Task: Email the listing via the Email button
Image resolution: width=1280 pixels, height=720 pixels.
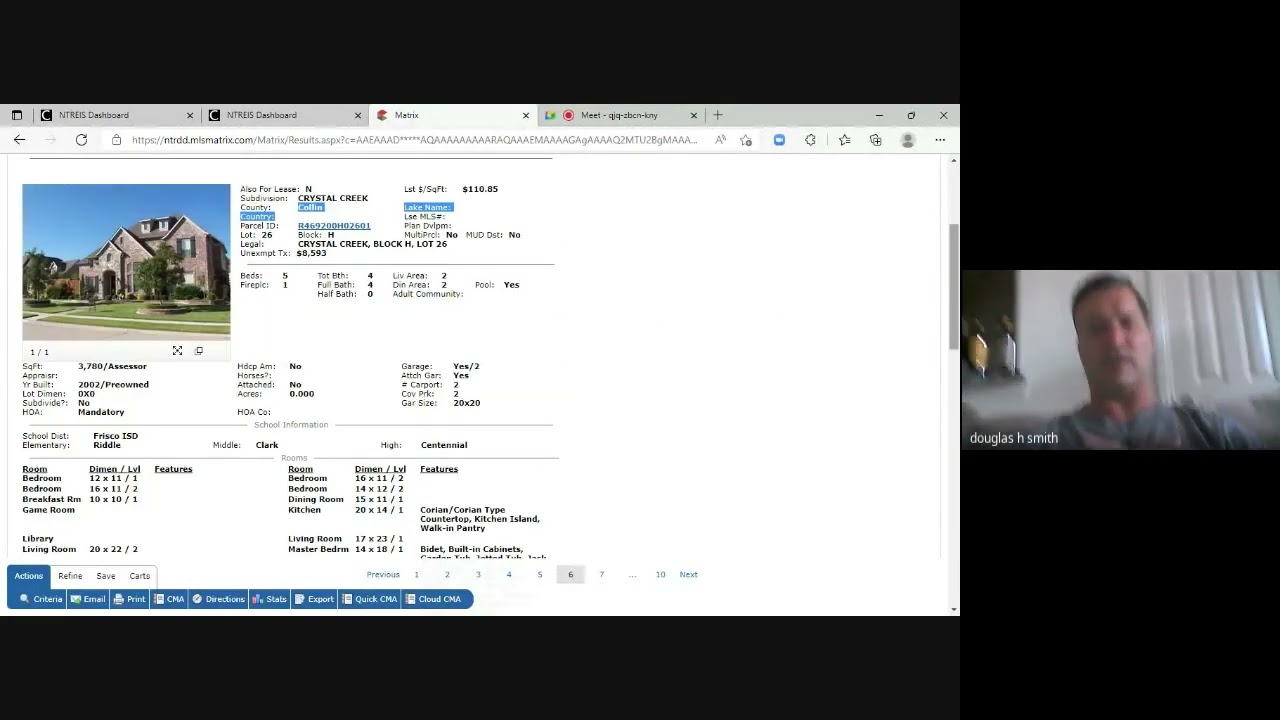Action: tap(88, 599)
